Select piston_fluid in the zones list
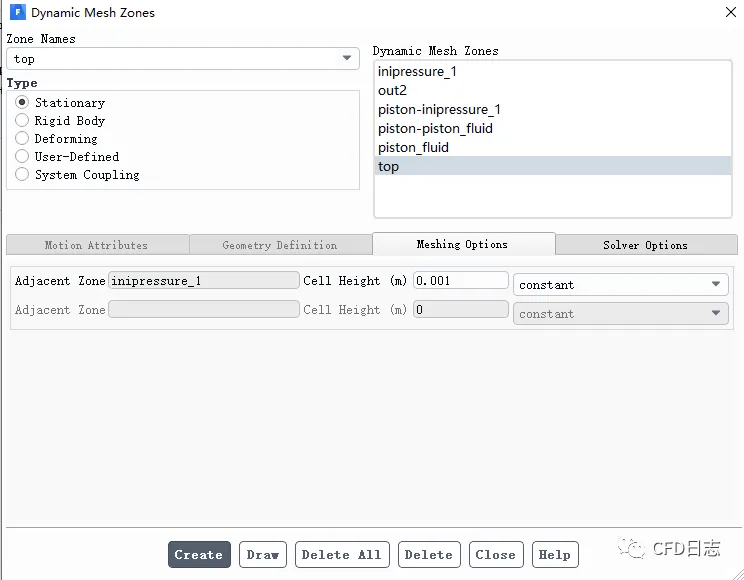Viewport: 744px width, 580px height. [x=413, y=148]
